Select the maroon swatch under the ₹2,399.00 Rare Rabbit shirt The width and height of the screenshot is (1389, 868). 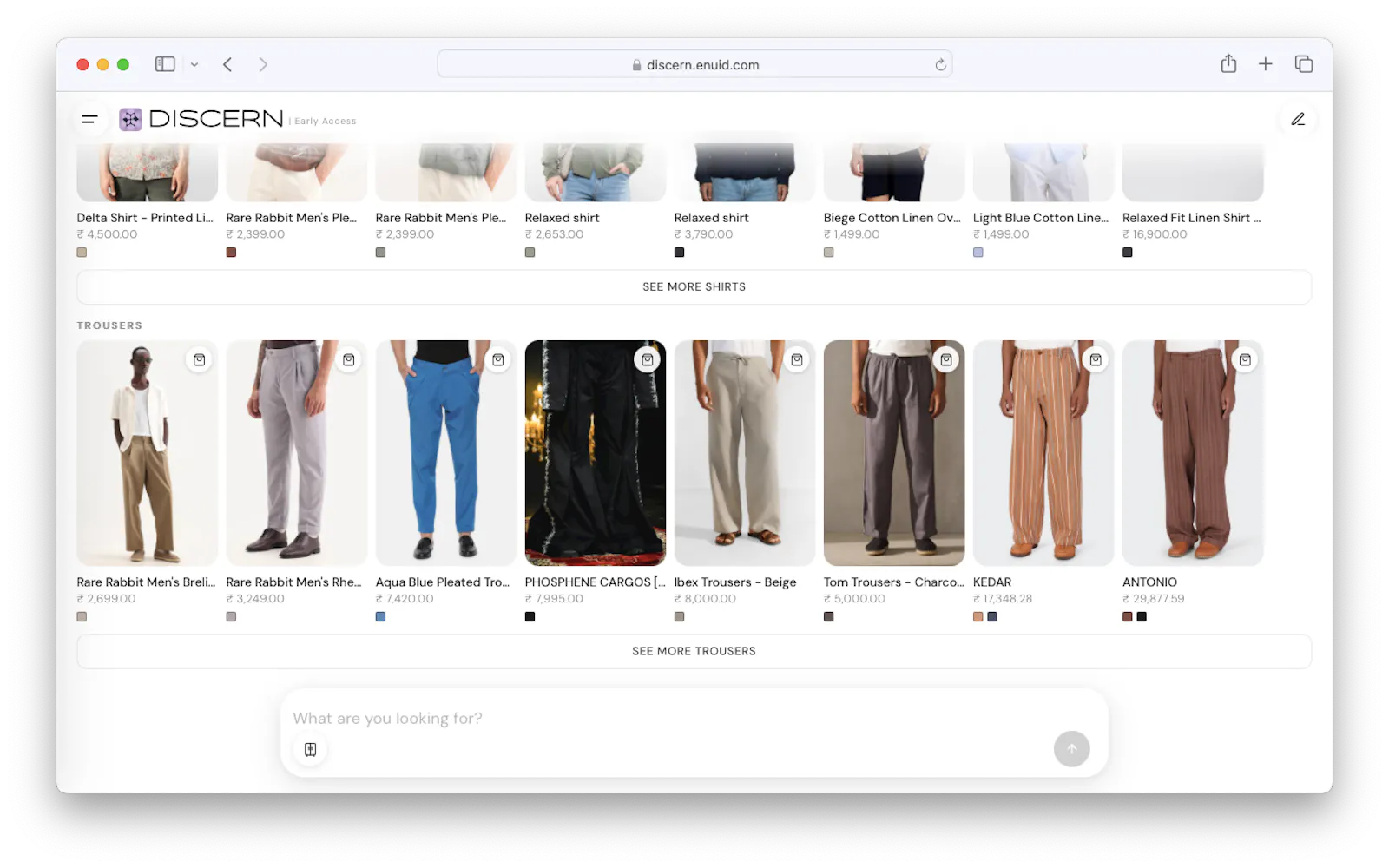[x=231, y=253]
